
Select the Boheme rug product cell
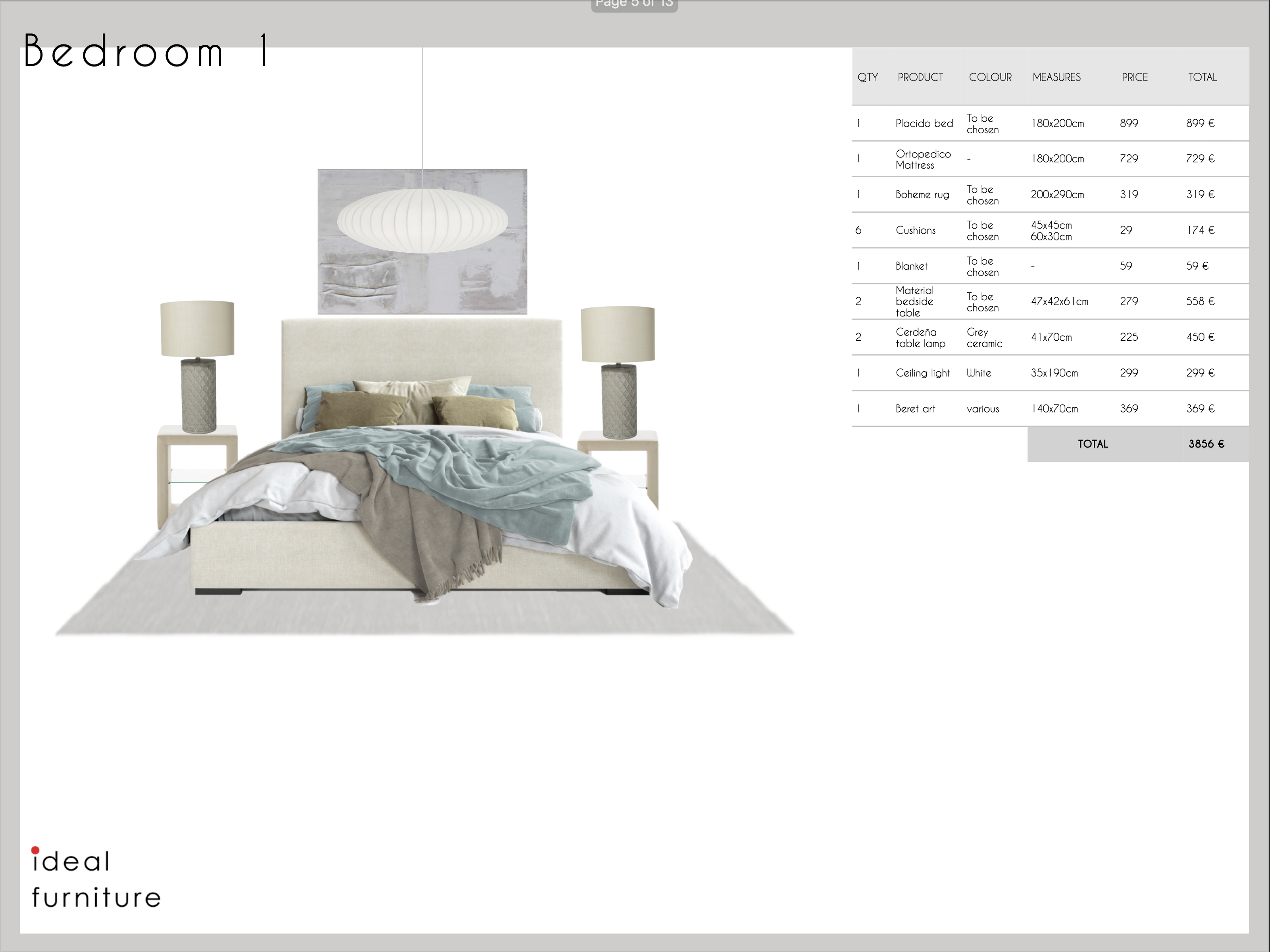pos(922,194)
